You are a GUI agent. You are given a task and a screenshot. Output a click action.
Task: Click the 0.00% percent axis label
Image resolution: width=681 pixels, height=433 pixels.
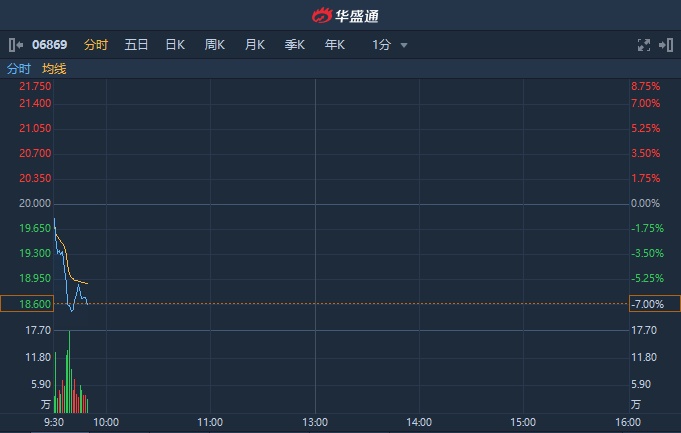(x=645, y=203)
